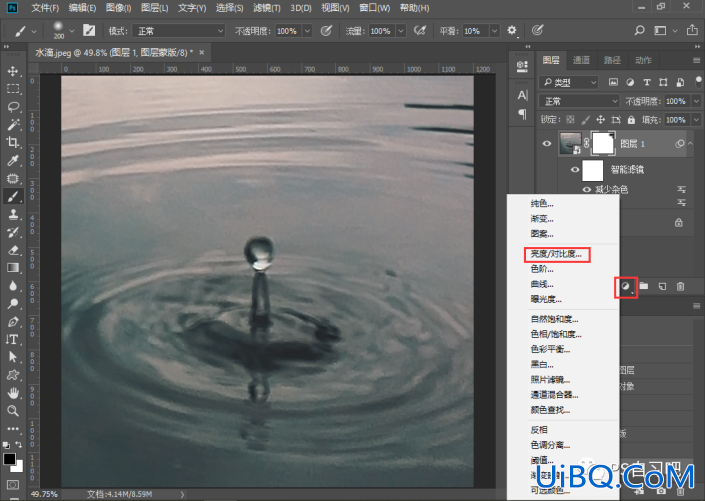Open layer 填充 fill dropdown
This screenshot has height=501, width=705.
point(696,120)
